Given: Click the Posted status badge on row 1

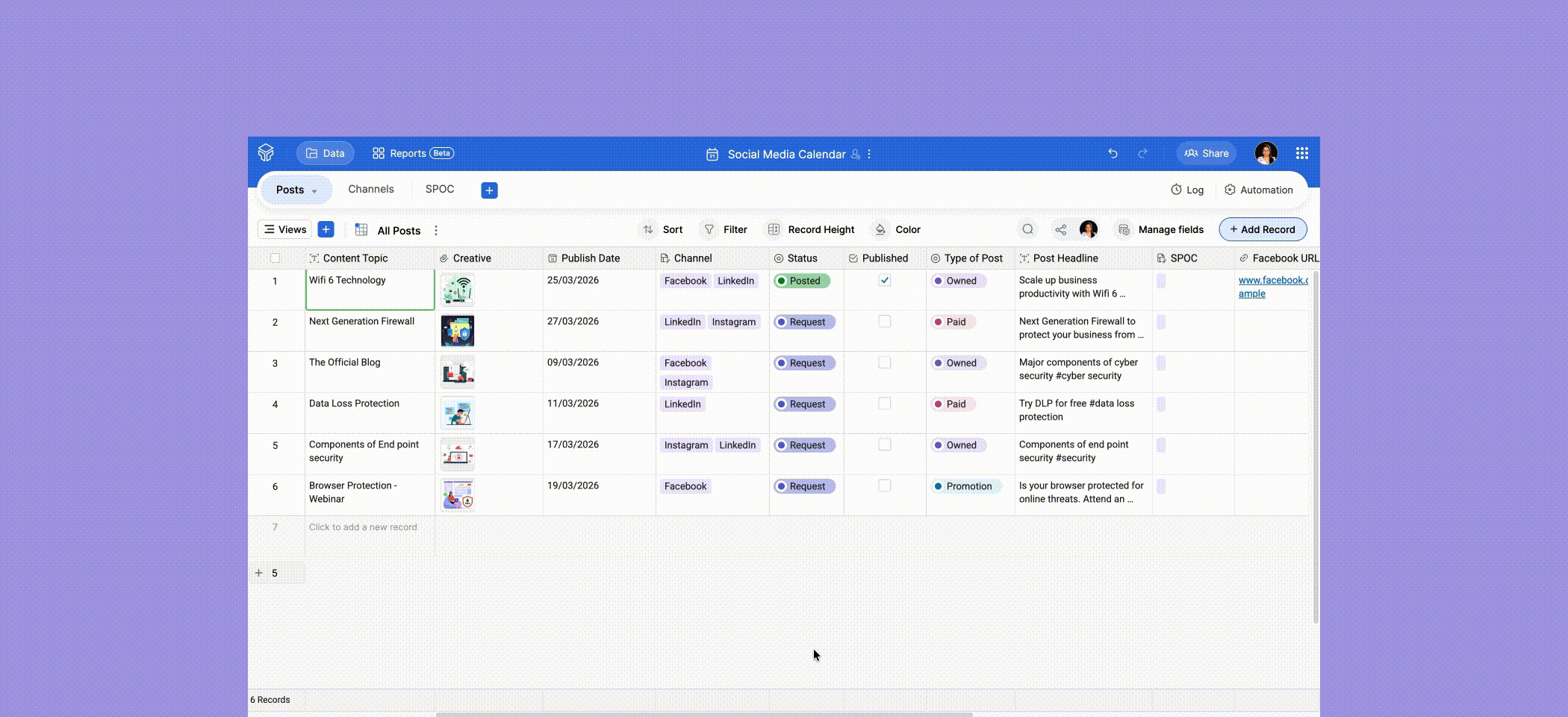Looking at the screenshot, I should click(x=803, y=281).
